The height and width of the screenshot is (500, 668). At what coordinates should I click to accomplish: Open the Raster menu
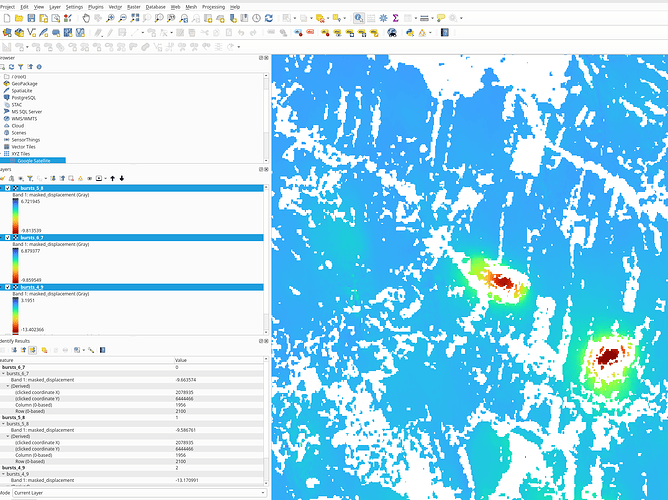pos(133,6)
